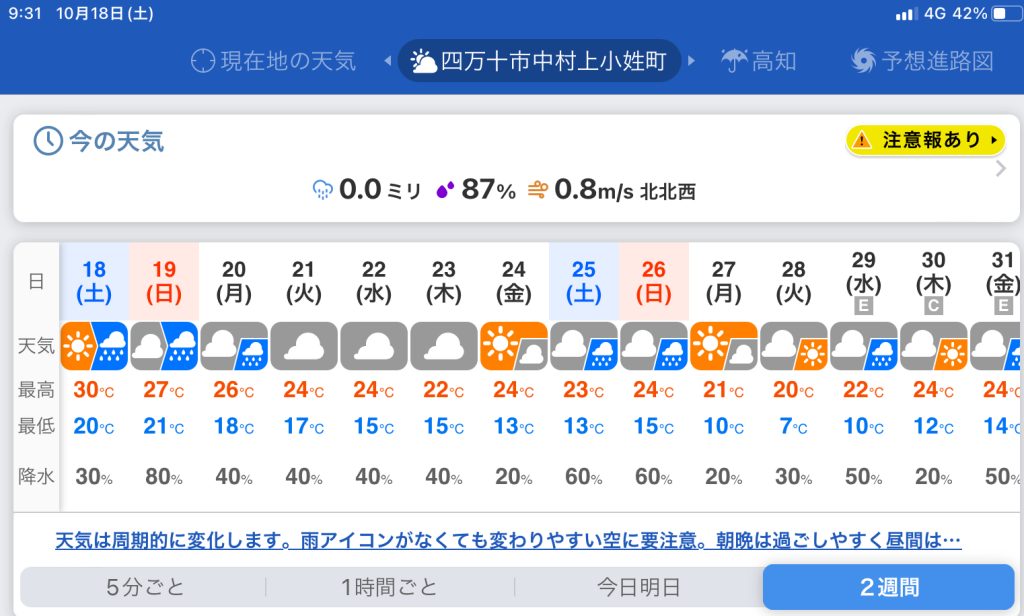This screenshot has height=616, width=1024.
Task: Tap the right arrow beside 四万十市中村上小姓町
Action: [691, 61]
